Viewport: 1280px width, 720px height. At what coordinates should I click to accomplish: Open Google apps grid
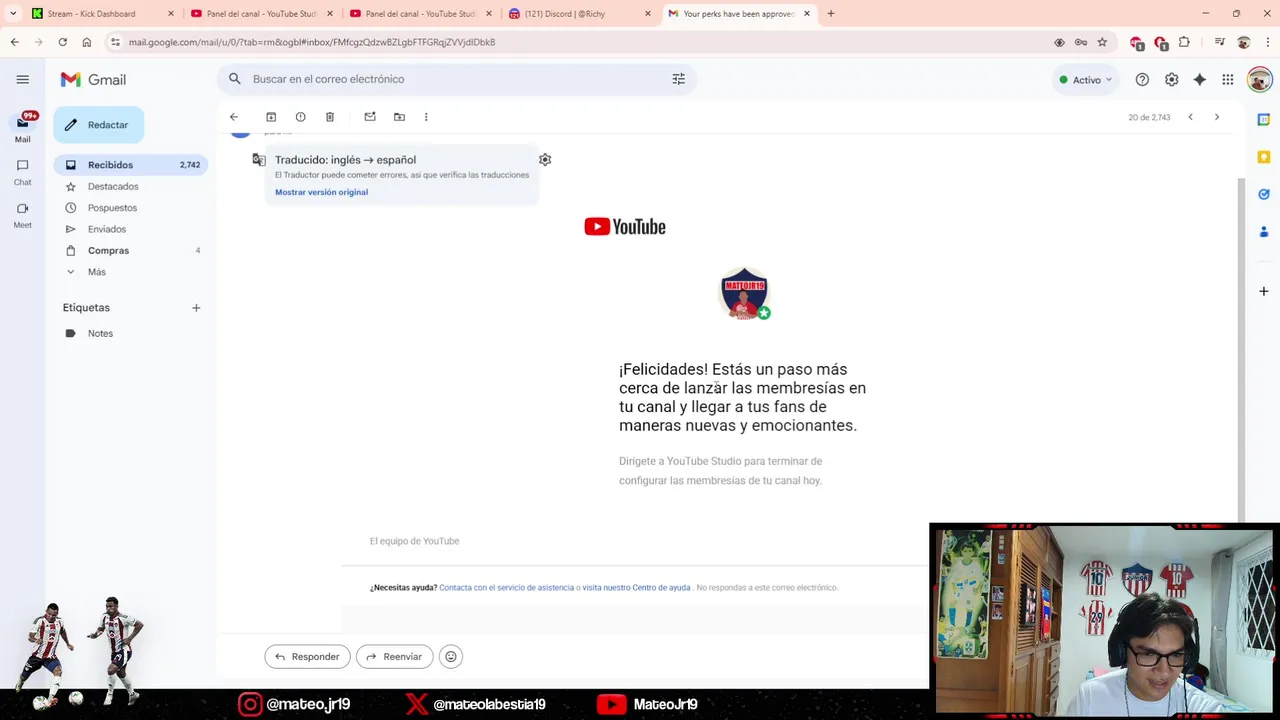coord(1228,80)
